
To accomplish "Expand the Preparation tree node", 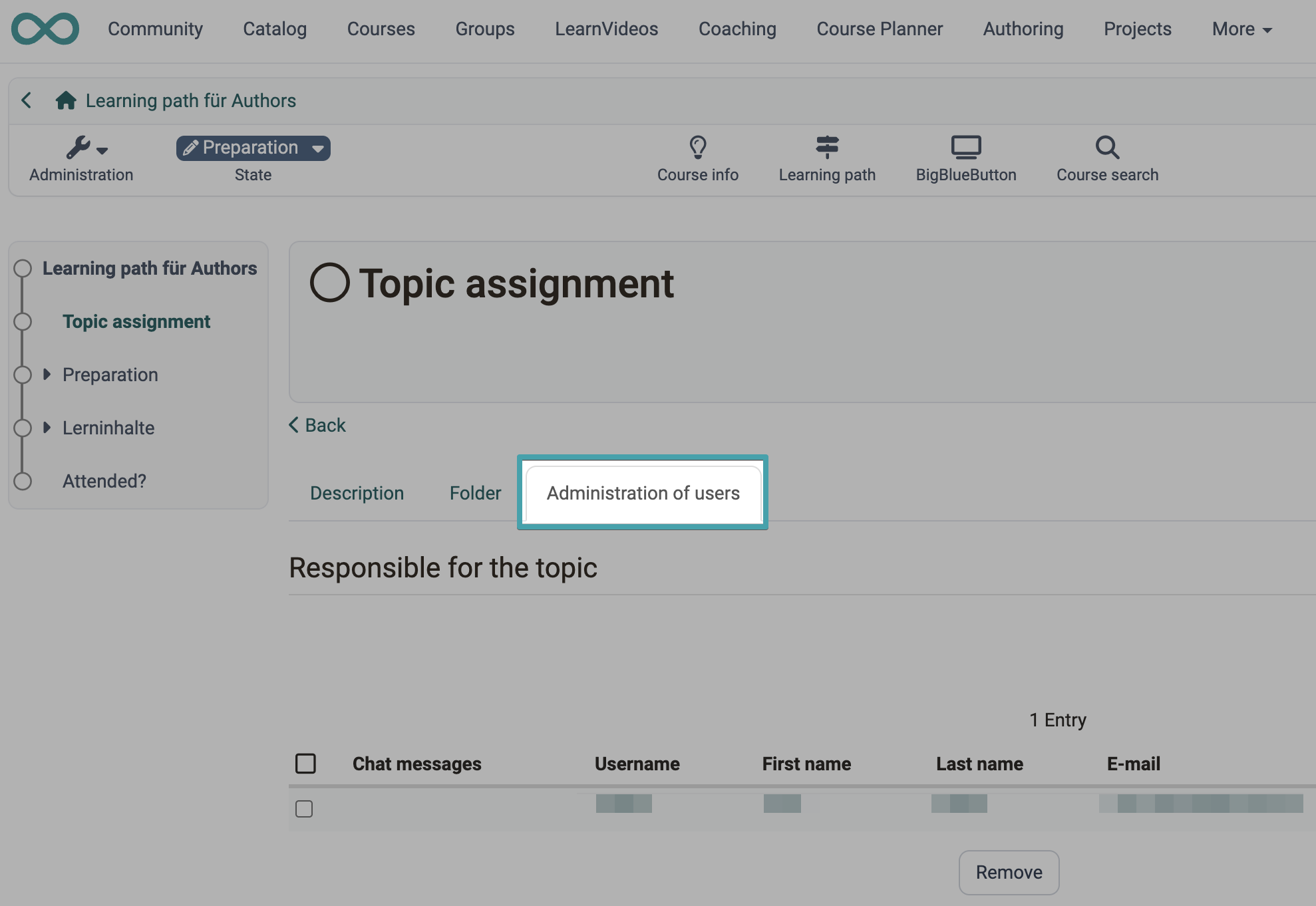I will [x=47, y=375].
